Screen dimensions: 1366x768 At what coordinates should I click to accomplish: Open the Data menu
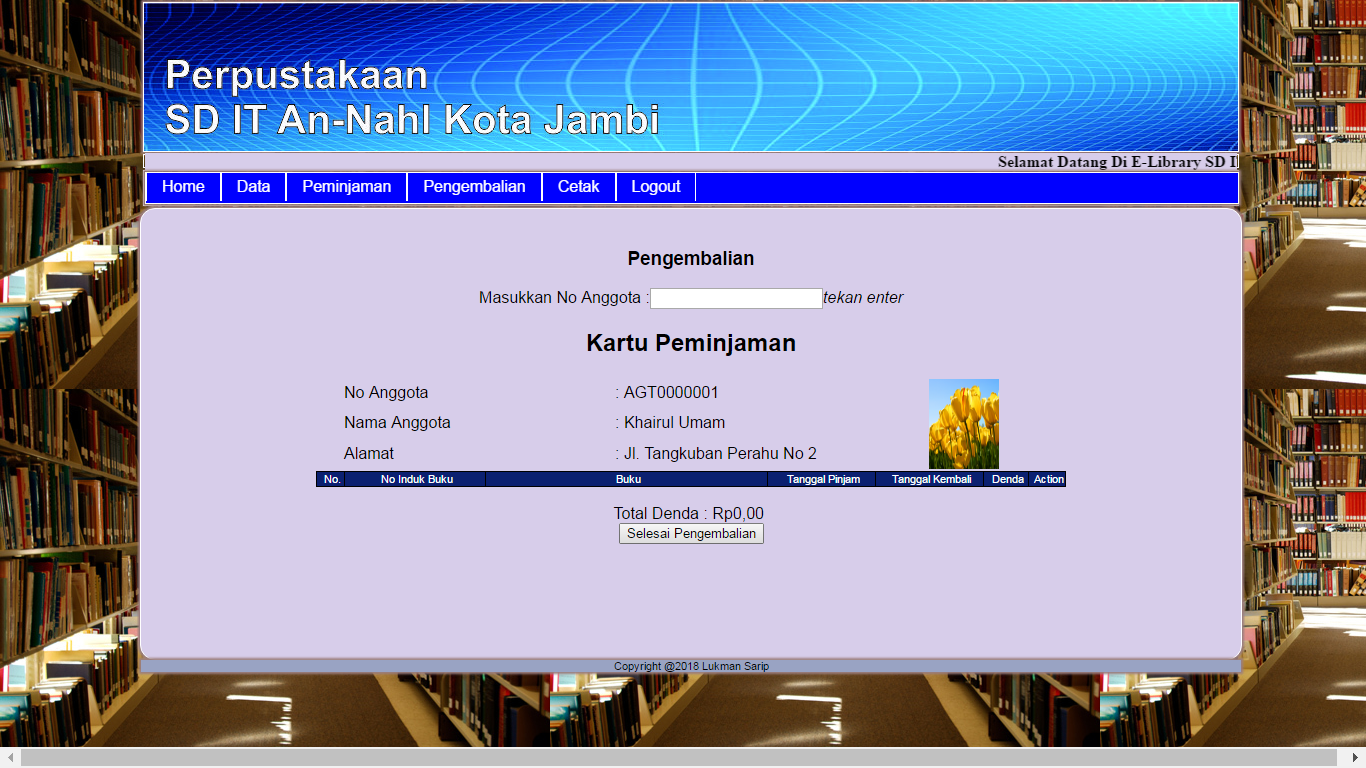pyautogui.click(x=253, y=187)
